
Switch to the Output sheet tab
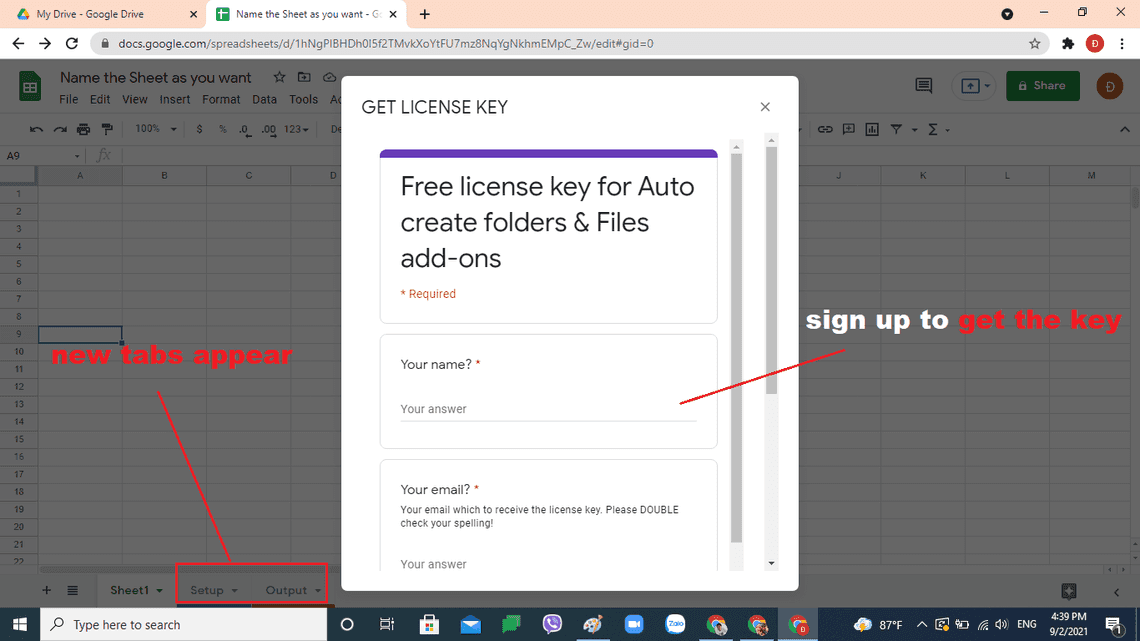click(x=285, y=590)
